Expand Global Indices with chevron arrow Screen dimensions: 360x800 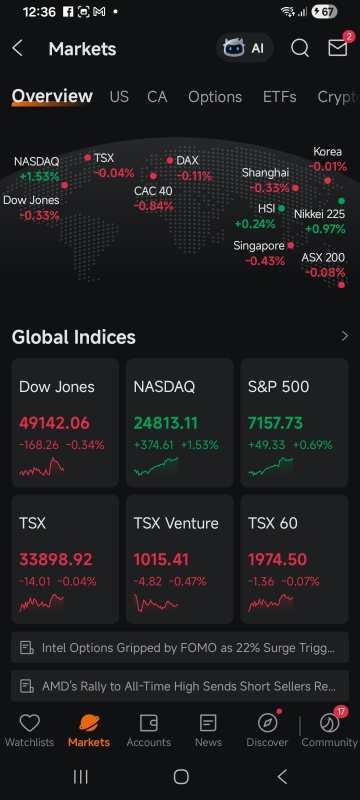pos(345,336)
